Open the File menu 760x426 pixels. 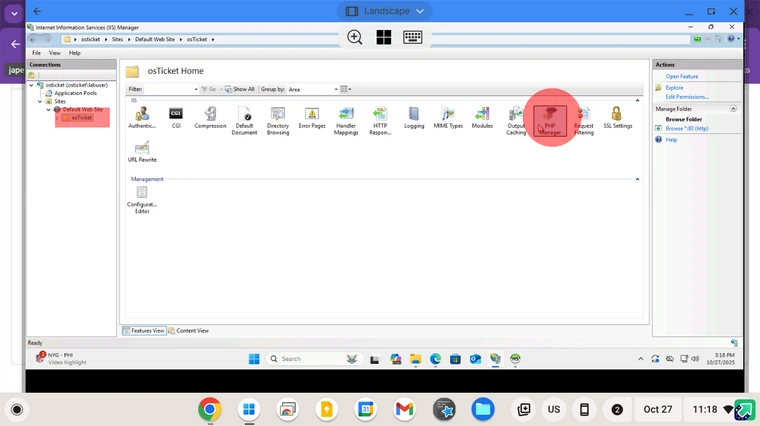36,53
